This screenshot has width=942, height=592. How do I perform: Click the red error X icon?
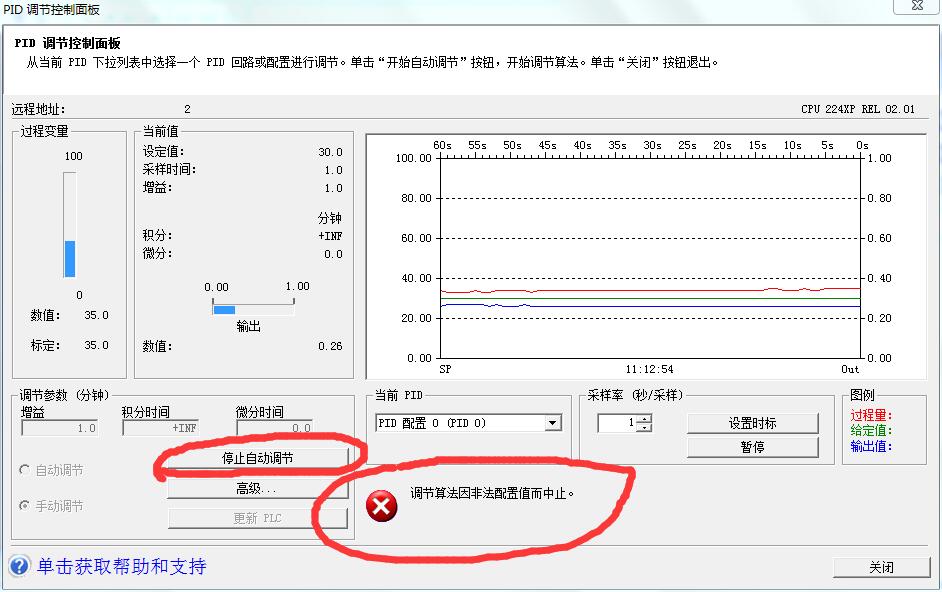click(x=381, y=505)
